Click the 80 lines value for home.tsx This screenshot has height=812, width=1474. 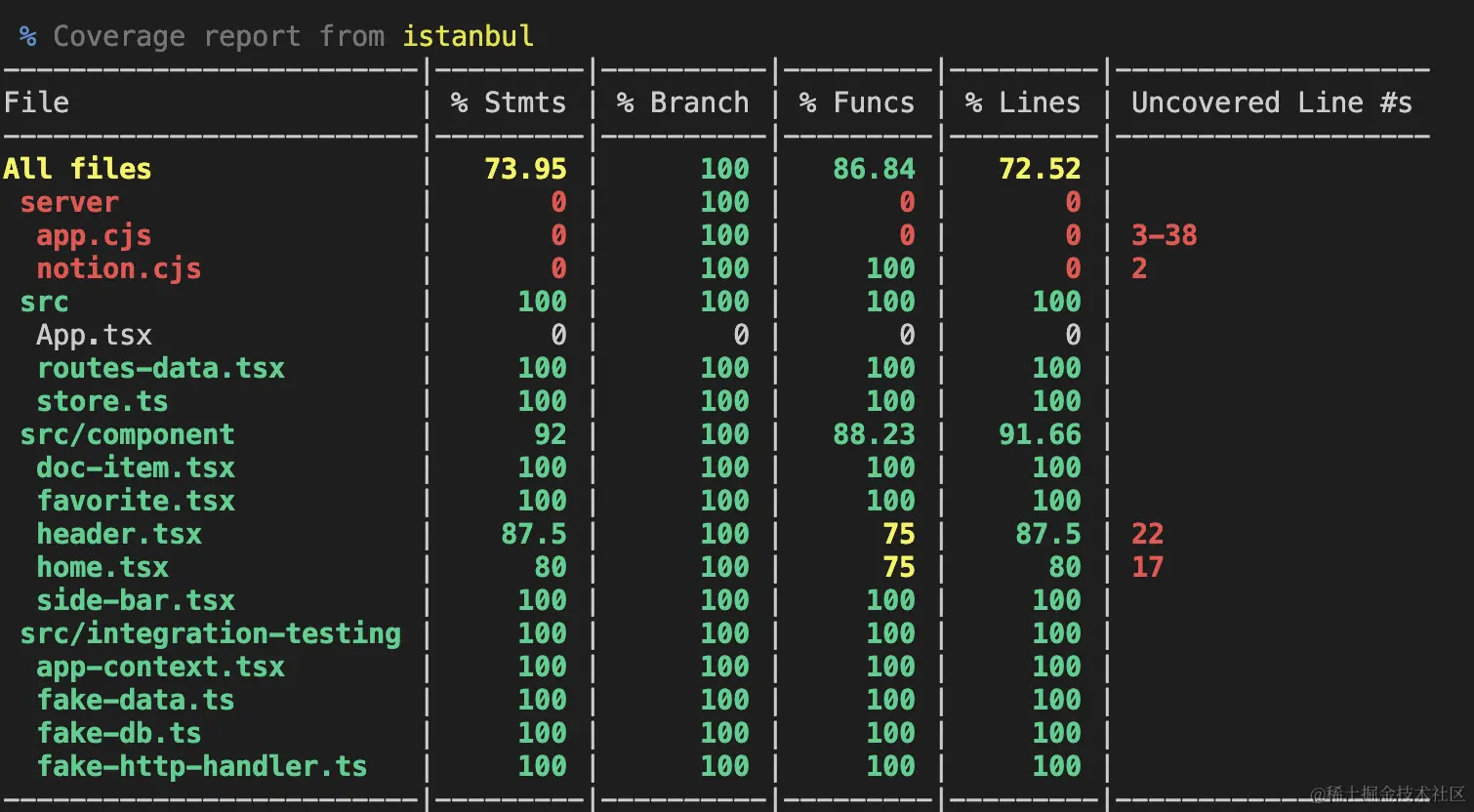(x=1064, y=567)
